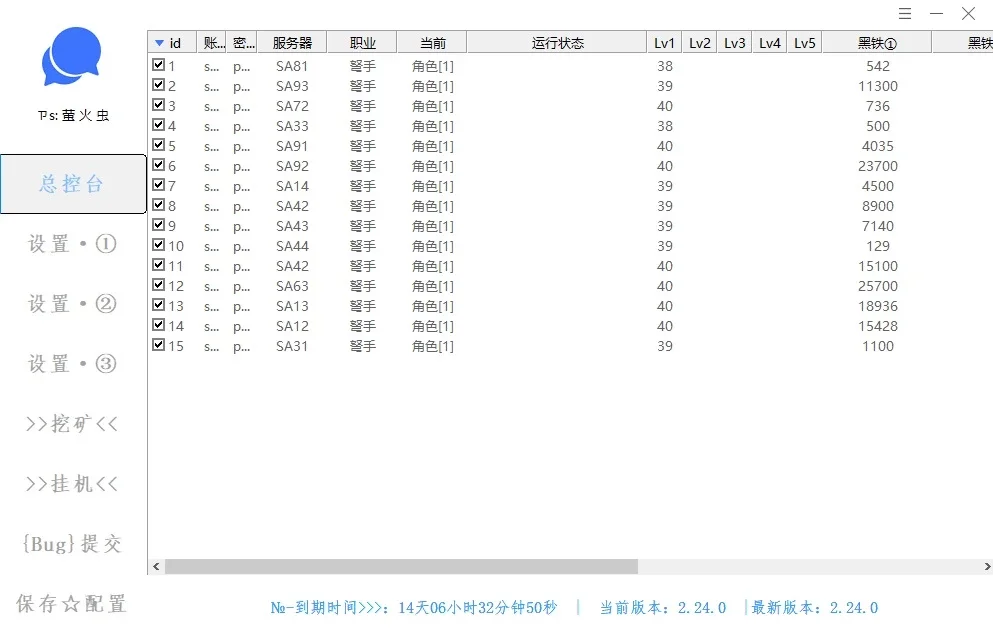Viewport: 993px width, 631px height.
Task: Click the 黑铁 value 11300
Action: pos(878,86)
